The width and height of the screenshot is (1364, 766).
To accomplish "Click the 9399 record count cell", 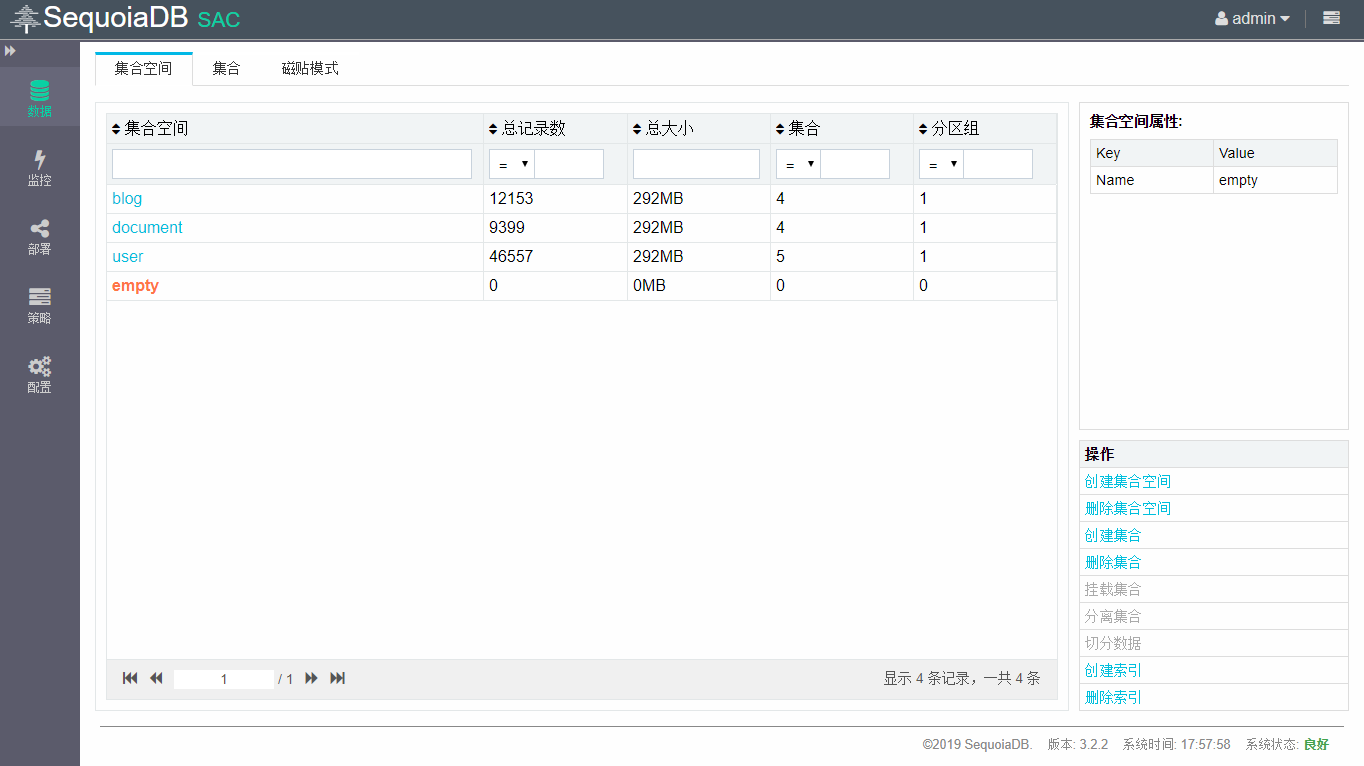I will click(x=555, y=227).
